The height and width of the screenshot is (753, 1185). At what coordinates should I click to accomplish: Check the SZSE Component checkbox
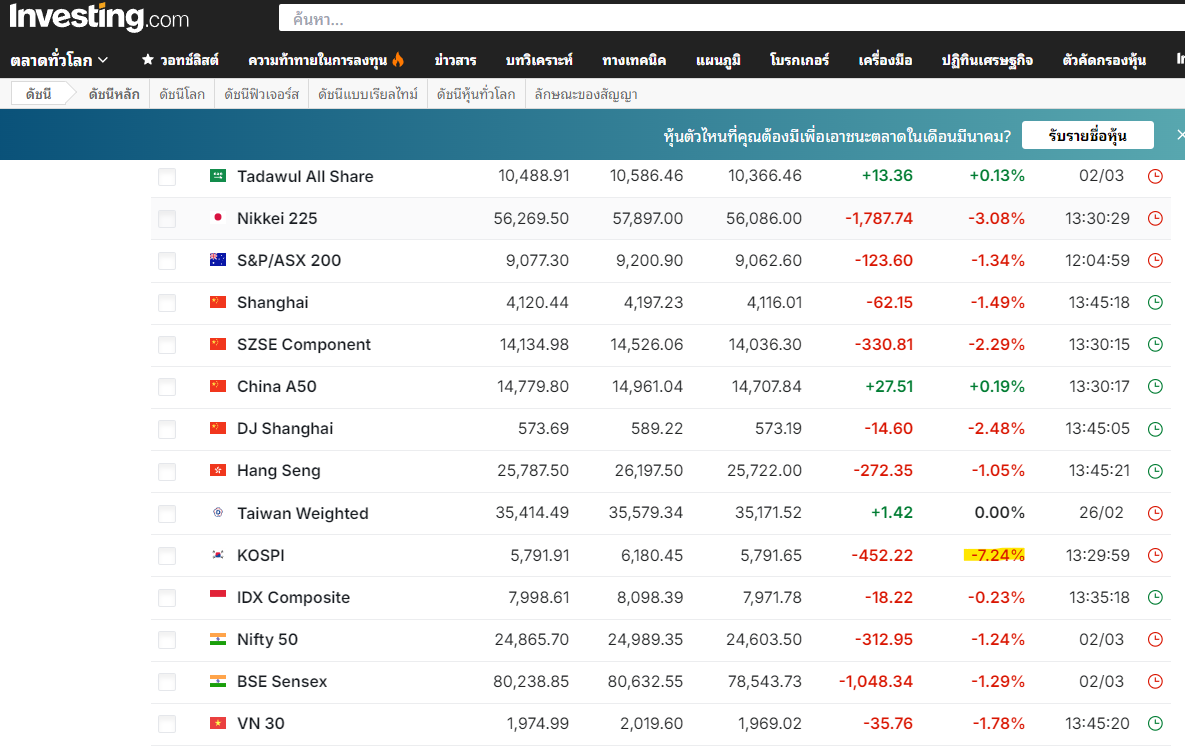(167, 346)
